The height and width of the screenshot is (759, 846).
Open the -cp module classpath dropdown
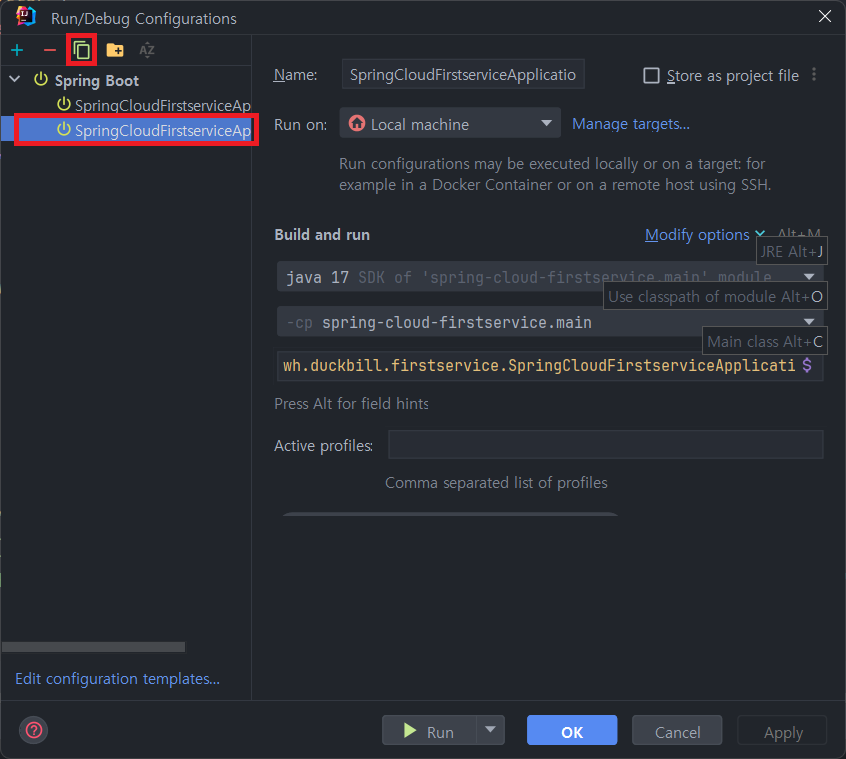click(808, 322)
